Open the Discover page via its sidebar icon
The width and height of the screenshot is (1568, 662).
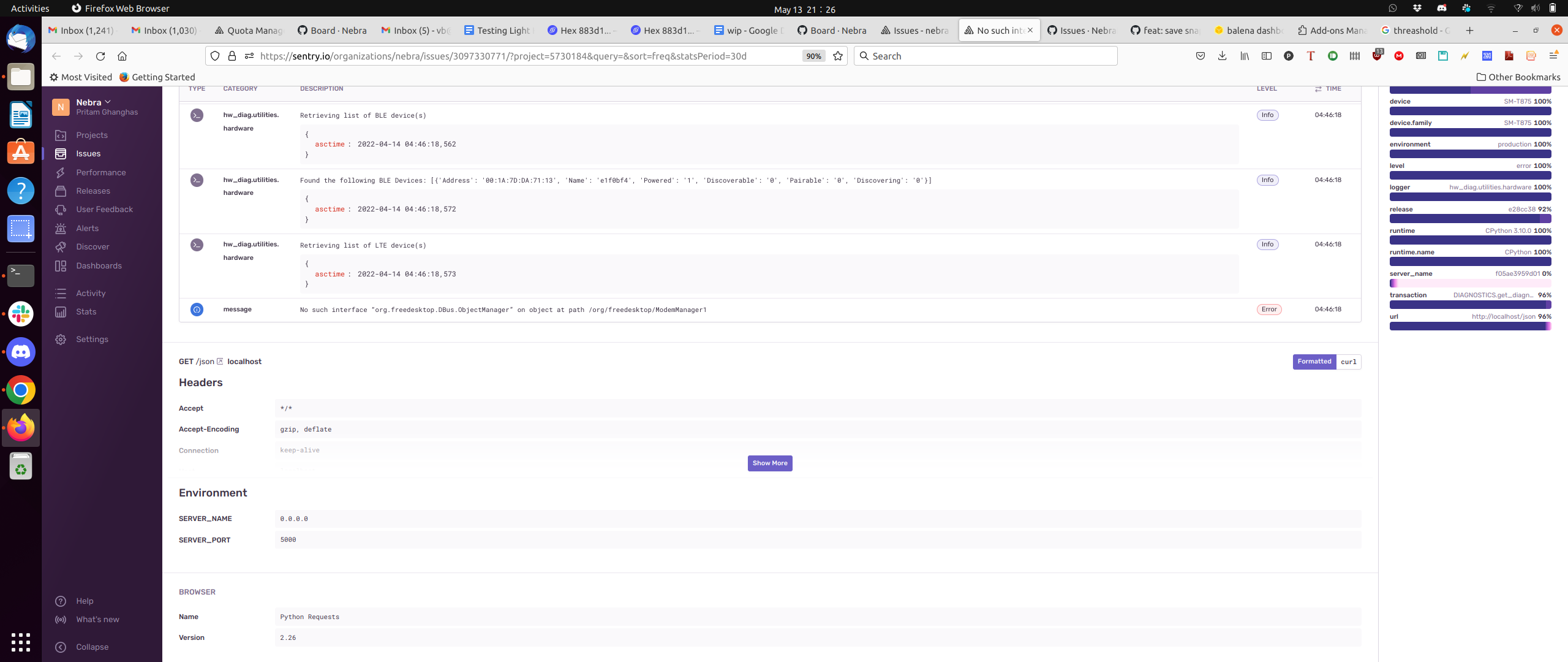(x=93, y=246)
